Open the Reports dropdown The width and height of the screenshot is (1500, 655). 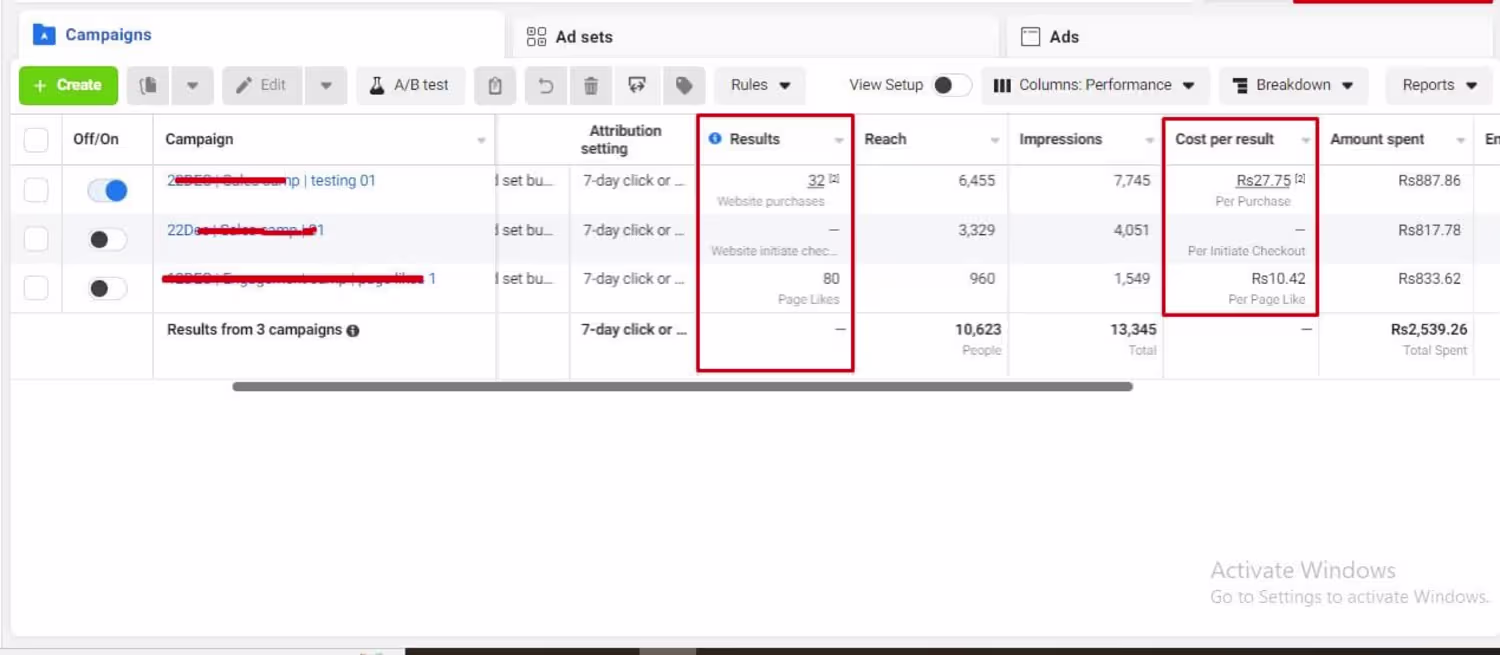pyautogui.click(x=1439, y=86)
